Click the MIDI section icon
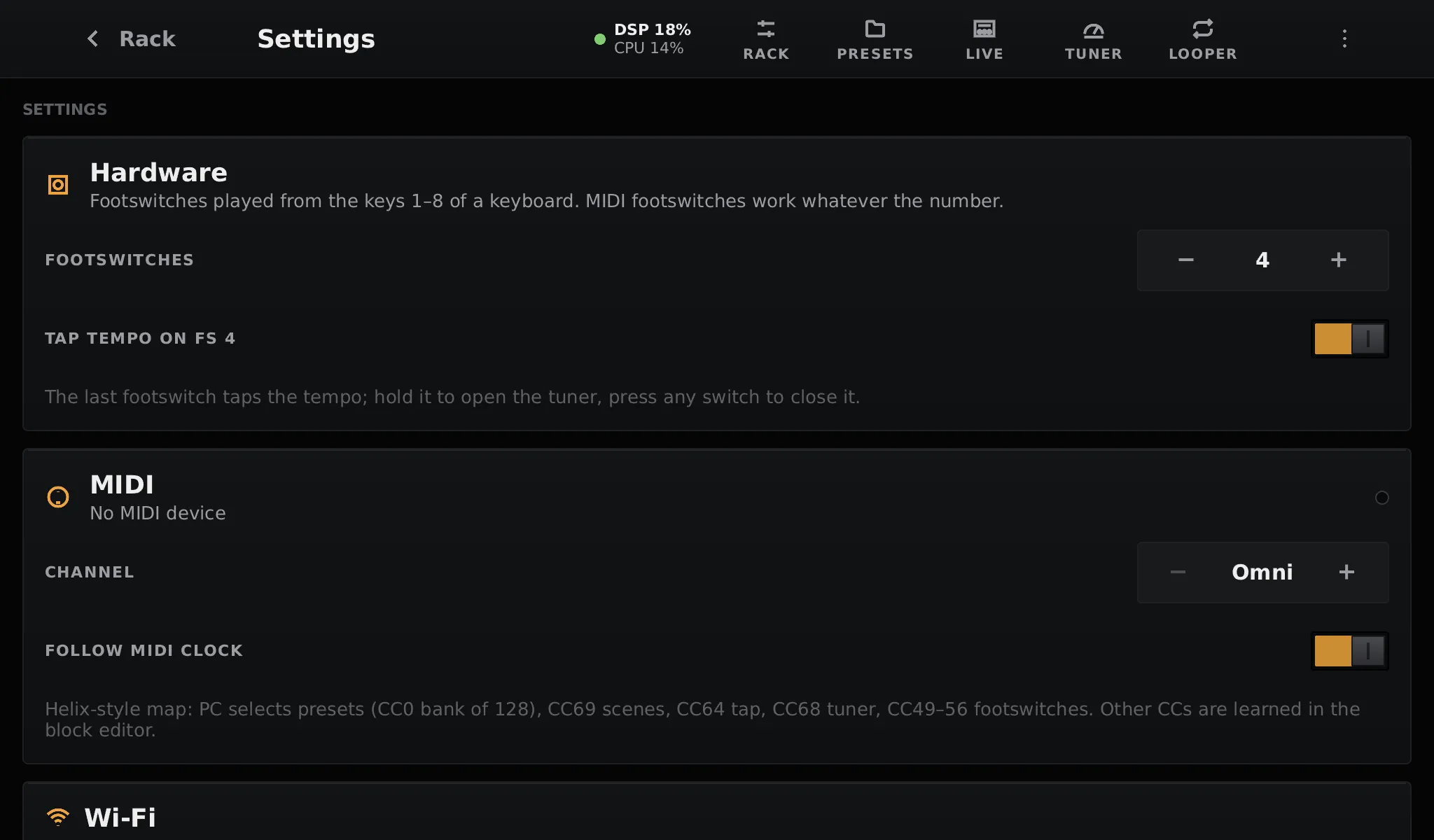Image resolution: width=1434 pixels, height=840 pixels. pyautogui.click(x=58, y=497)
